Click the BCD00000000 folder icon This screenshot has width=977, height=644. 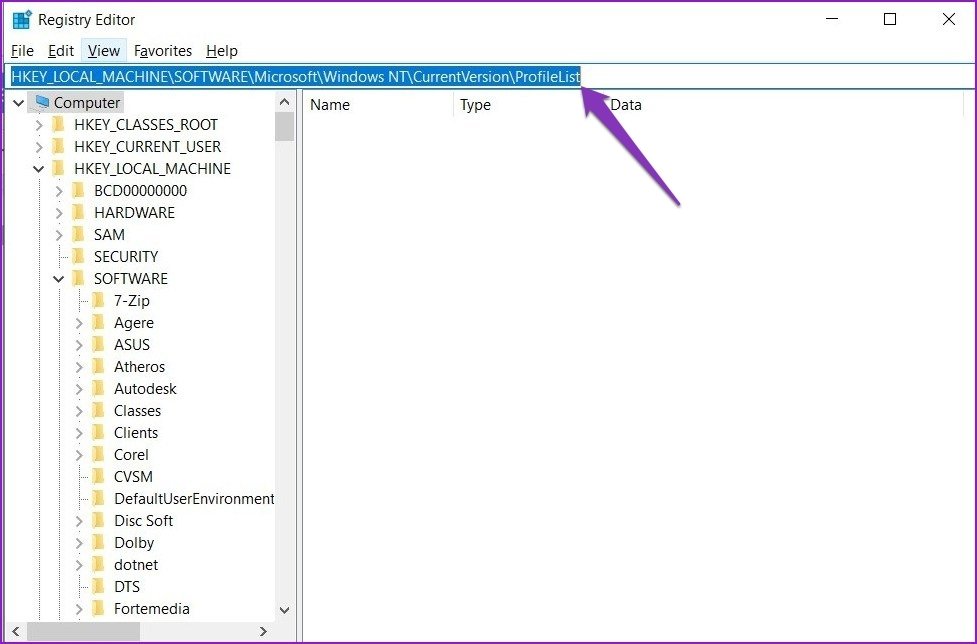[x=79, y=191]
